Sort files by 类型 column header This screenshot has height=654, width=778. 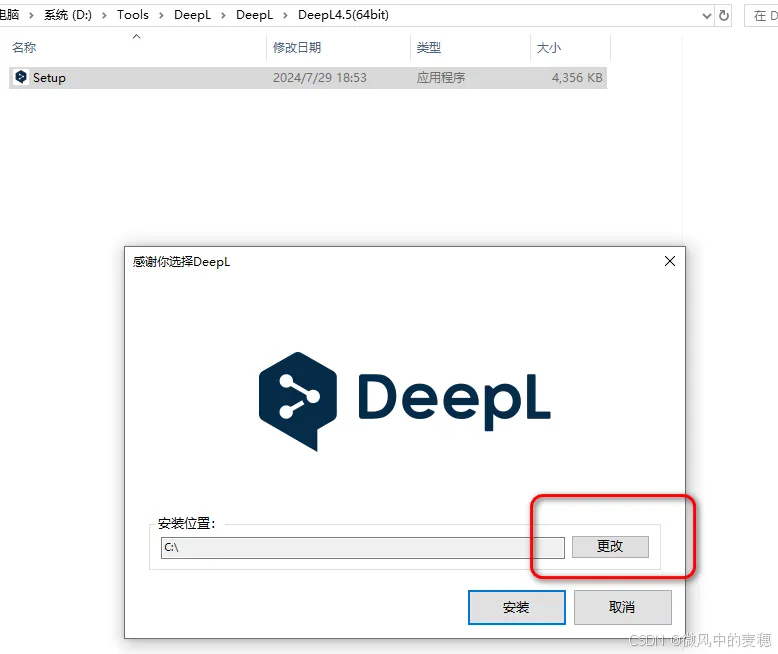[x=429, y=48]
